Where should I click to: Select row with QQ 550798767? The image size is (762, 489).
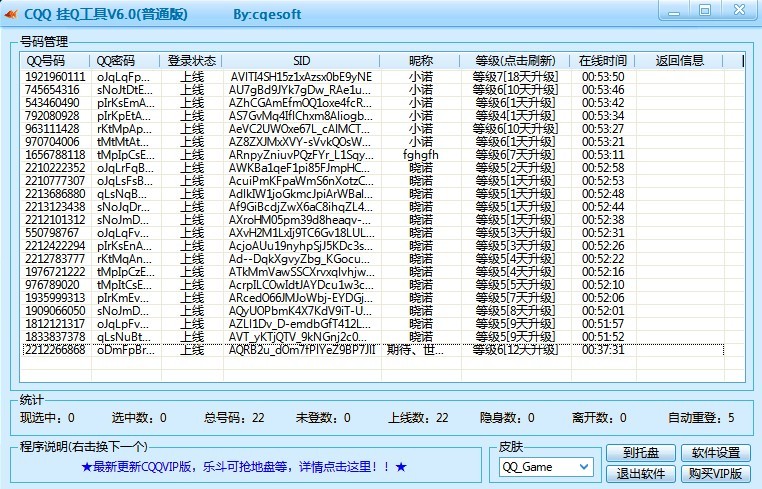373,233
